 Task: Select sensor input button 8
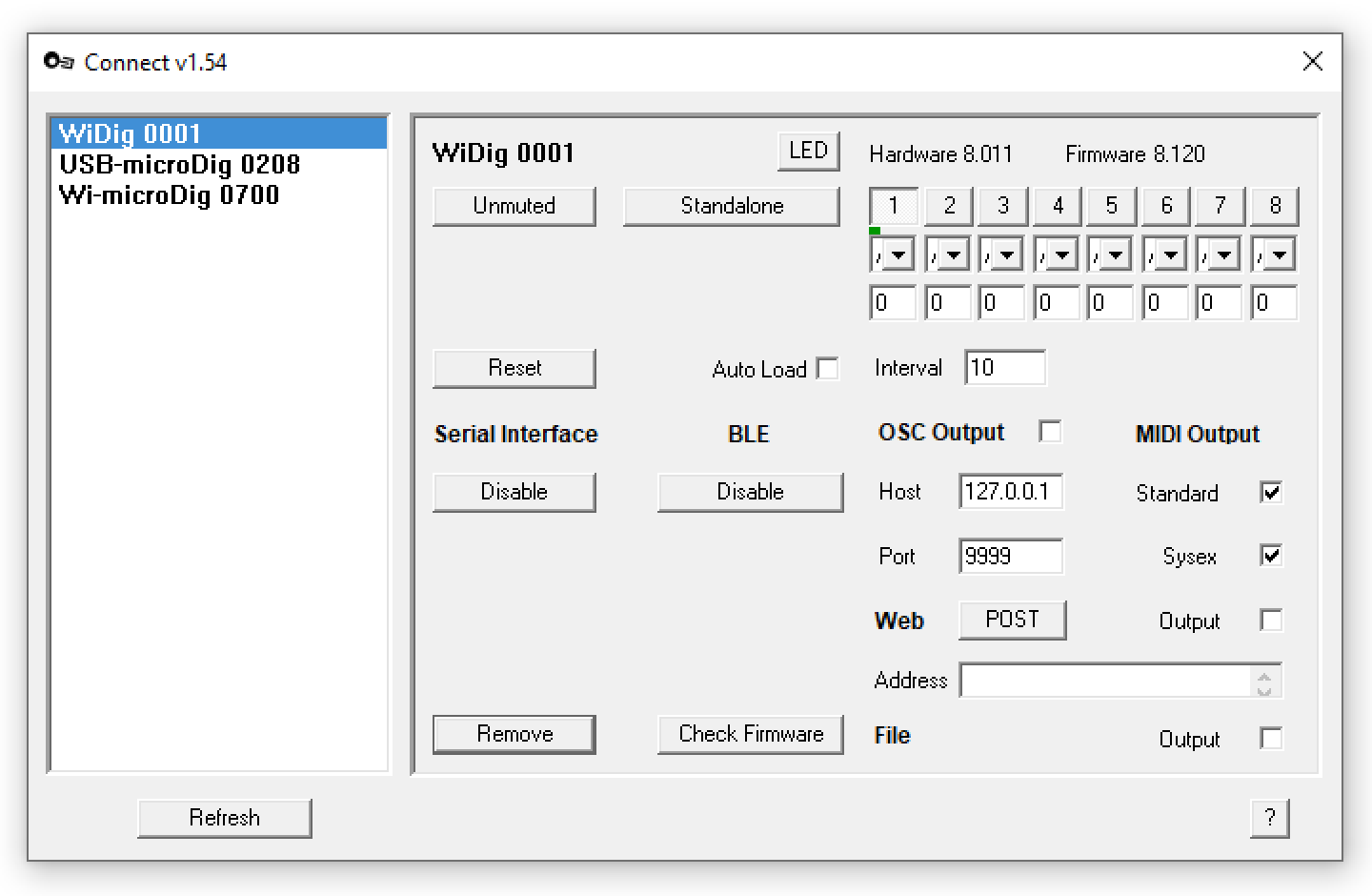tap(1275, 206)
